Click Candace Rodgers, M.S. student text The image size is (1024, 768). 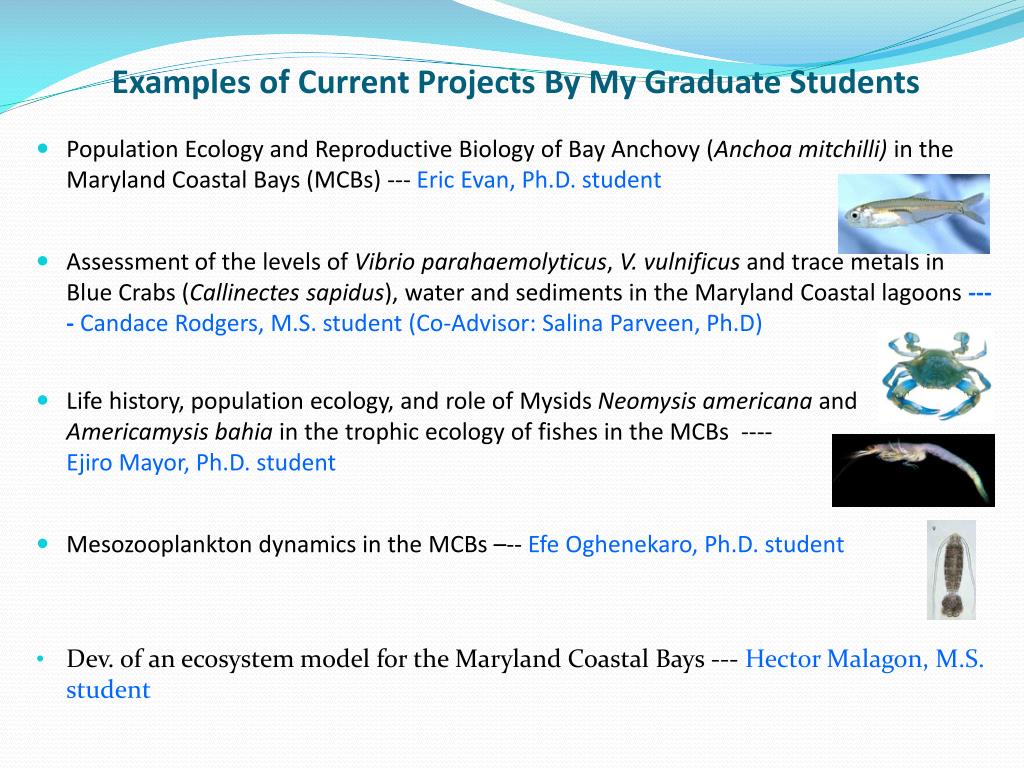(x=240, y=323)
